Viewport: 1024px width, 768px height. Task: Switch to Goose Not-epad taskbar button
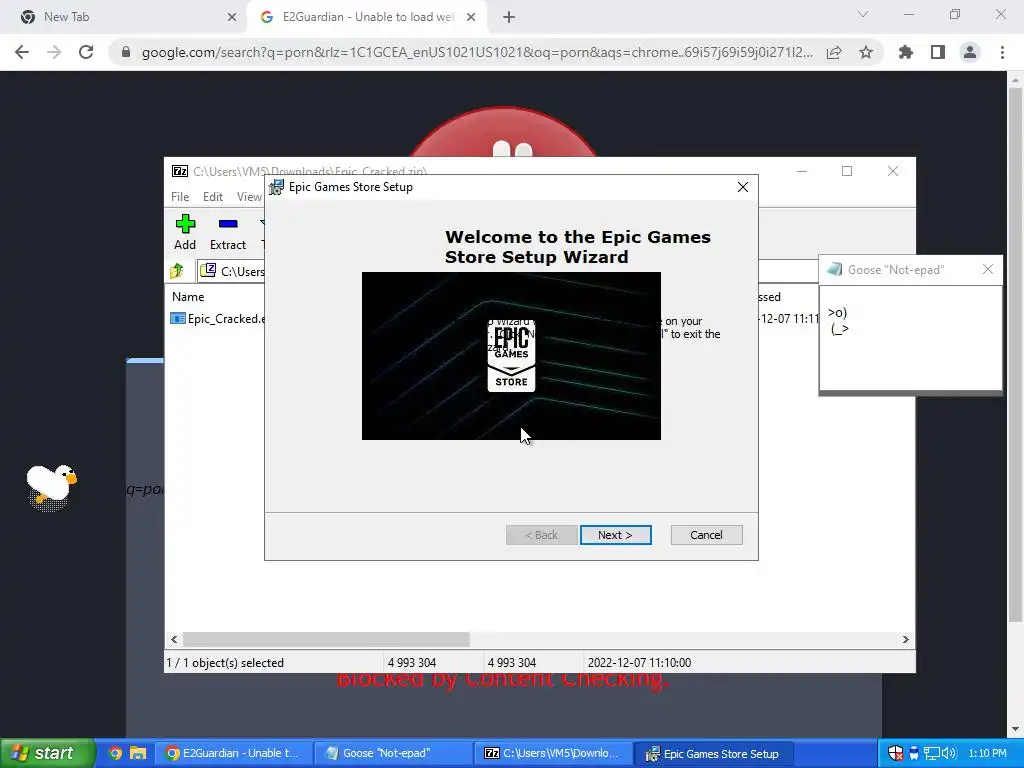click(x=392, y=753)
